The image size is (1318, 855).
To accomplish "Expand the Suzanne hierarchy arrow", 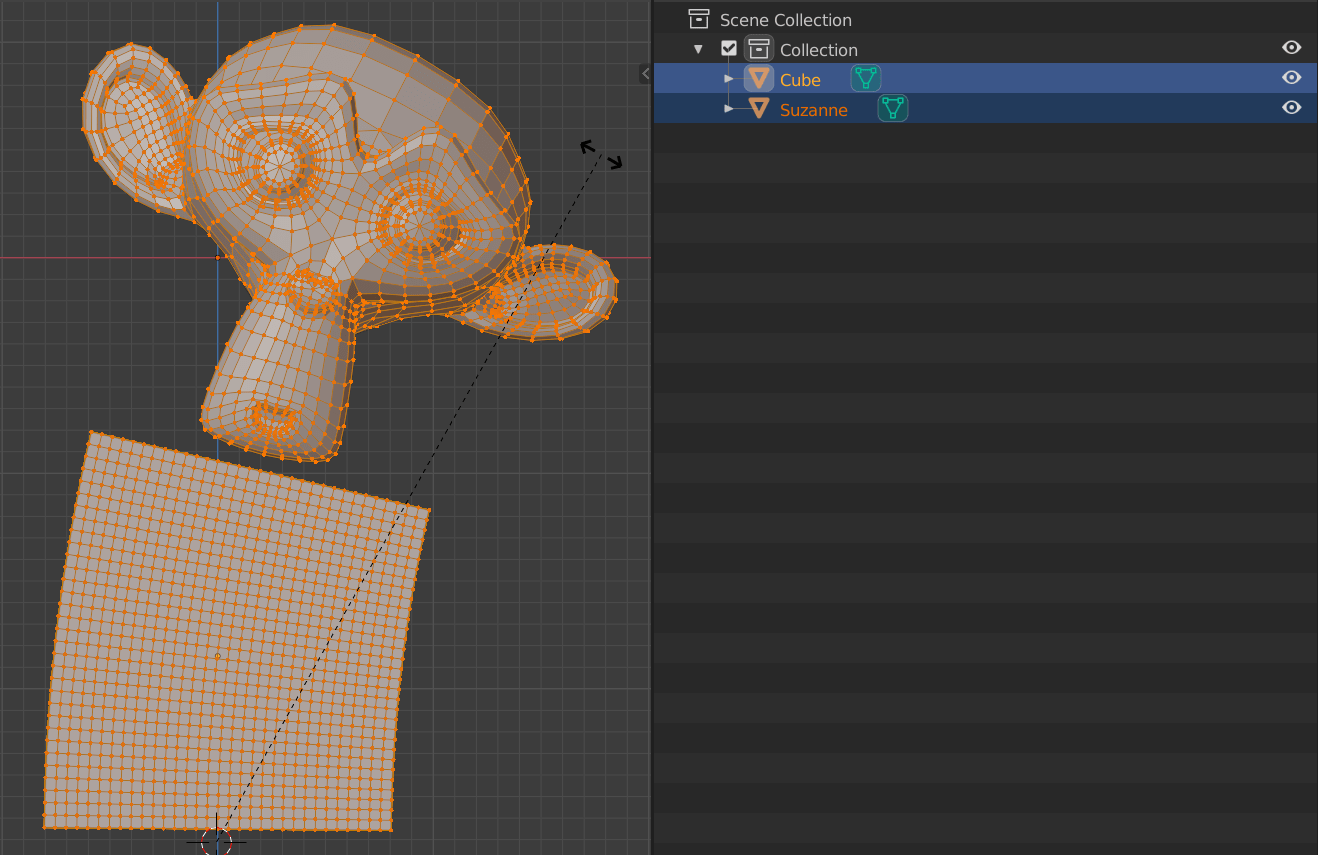I will click(x=729, y=109).
